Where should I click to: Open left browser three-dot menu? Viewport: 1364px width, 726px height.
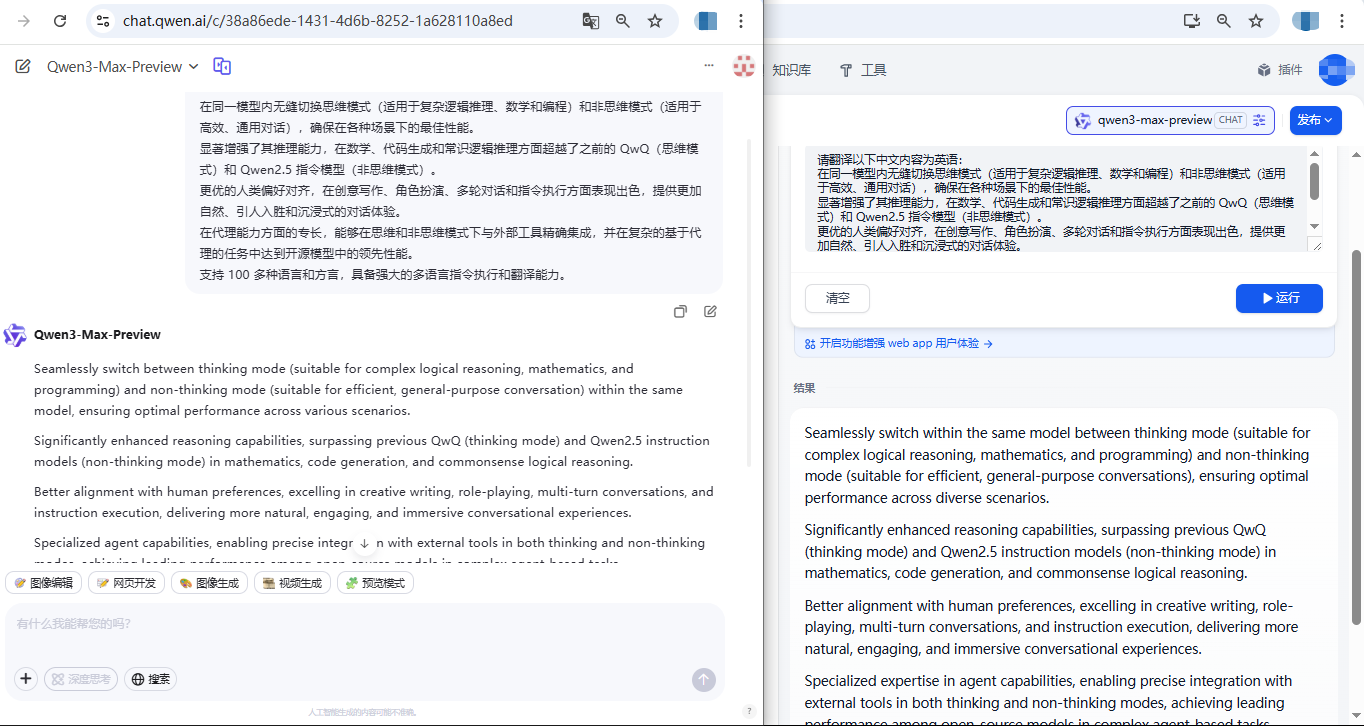tap(740, 21)
